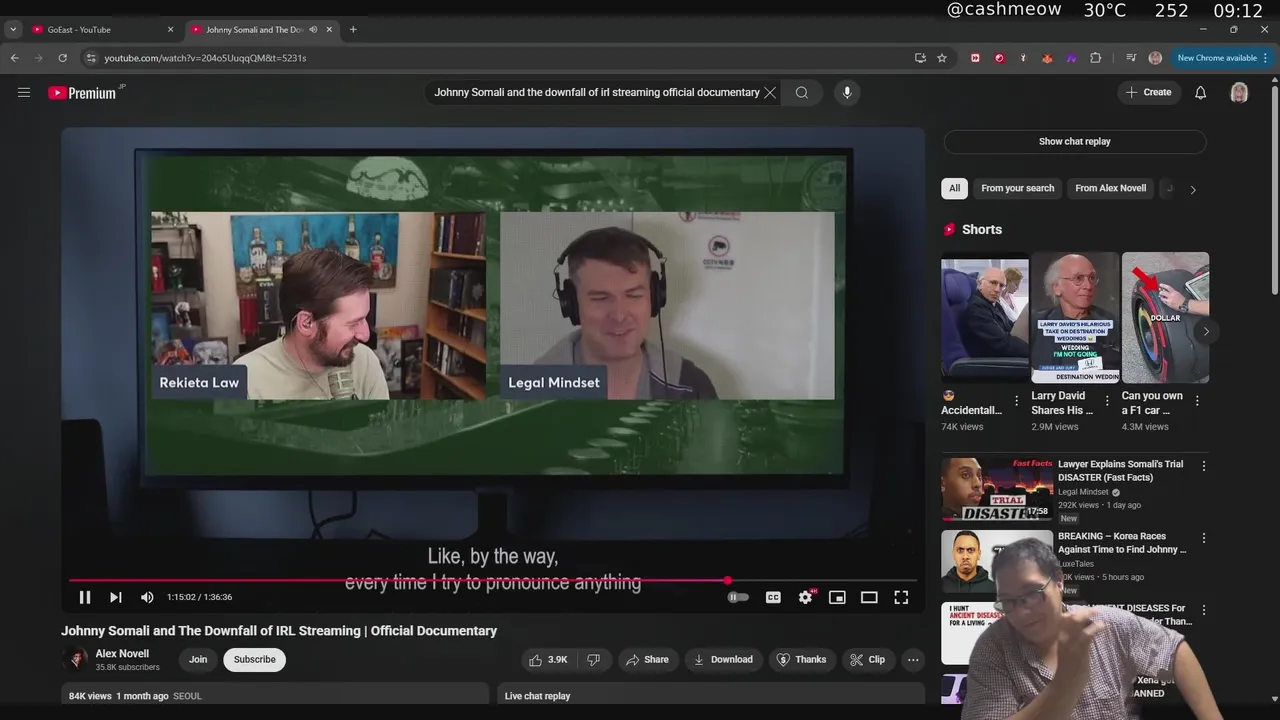Image resolution: width=1280 pixels, height=720 pixels.
Task: Reload the page
Action: coord(62,58)
